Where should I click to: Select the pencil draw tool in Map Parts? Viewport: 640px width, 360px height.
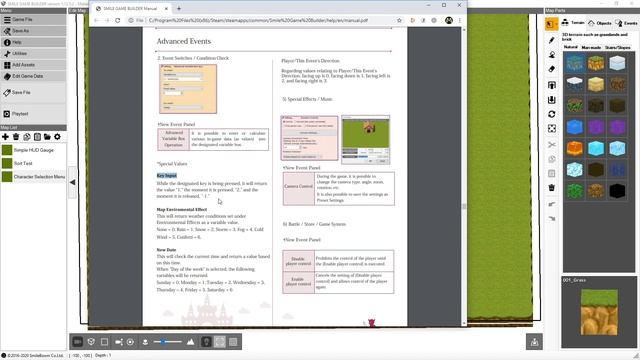point(551,40)
